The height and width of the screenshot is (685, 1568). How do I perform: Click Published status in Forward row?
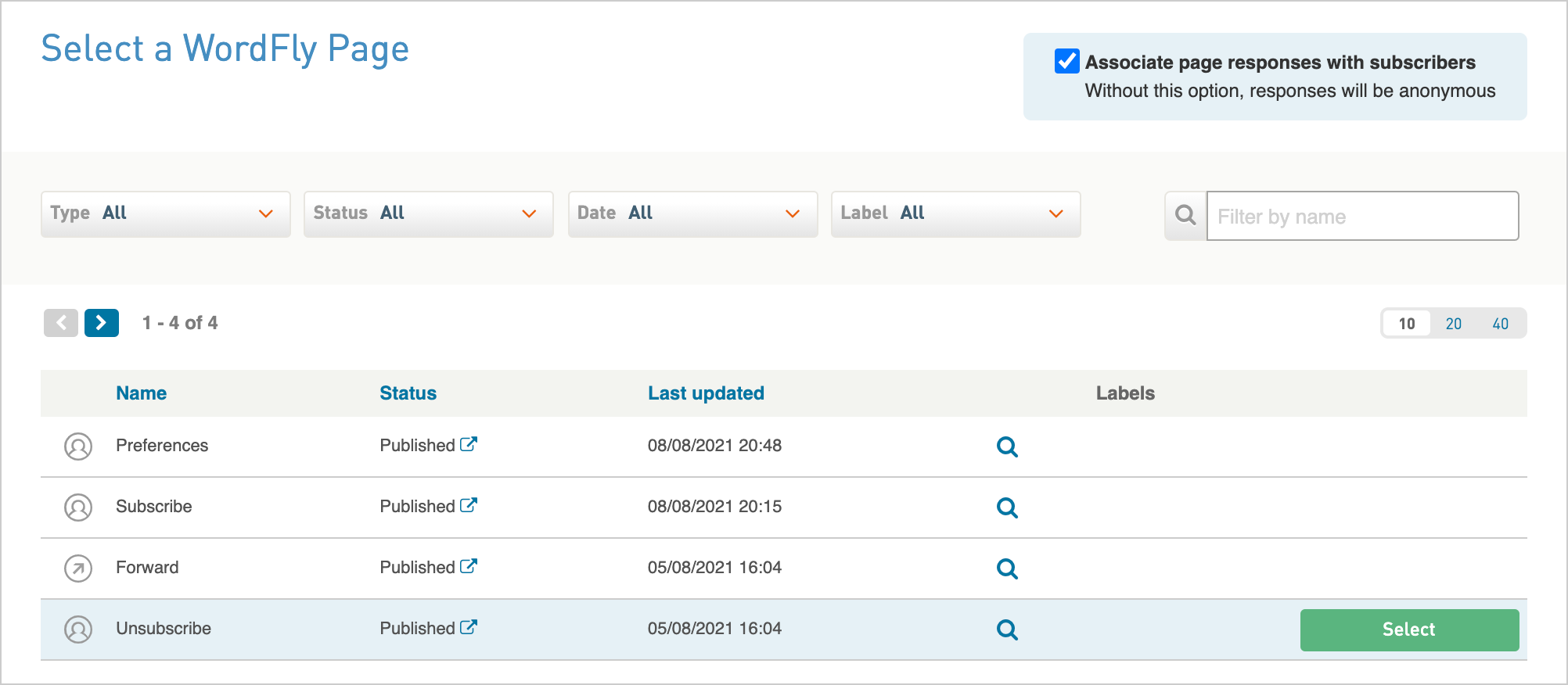418,568
